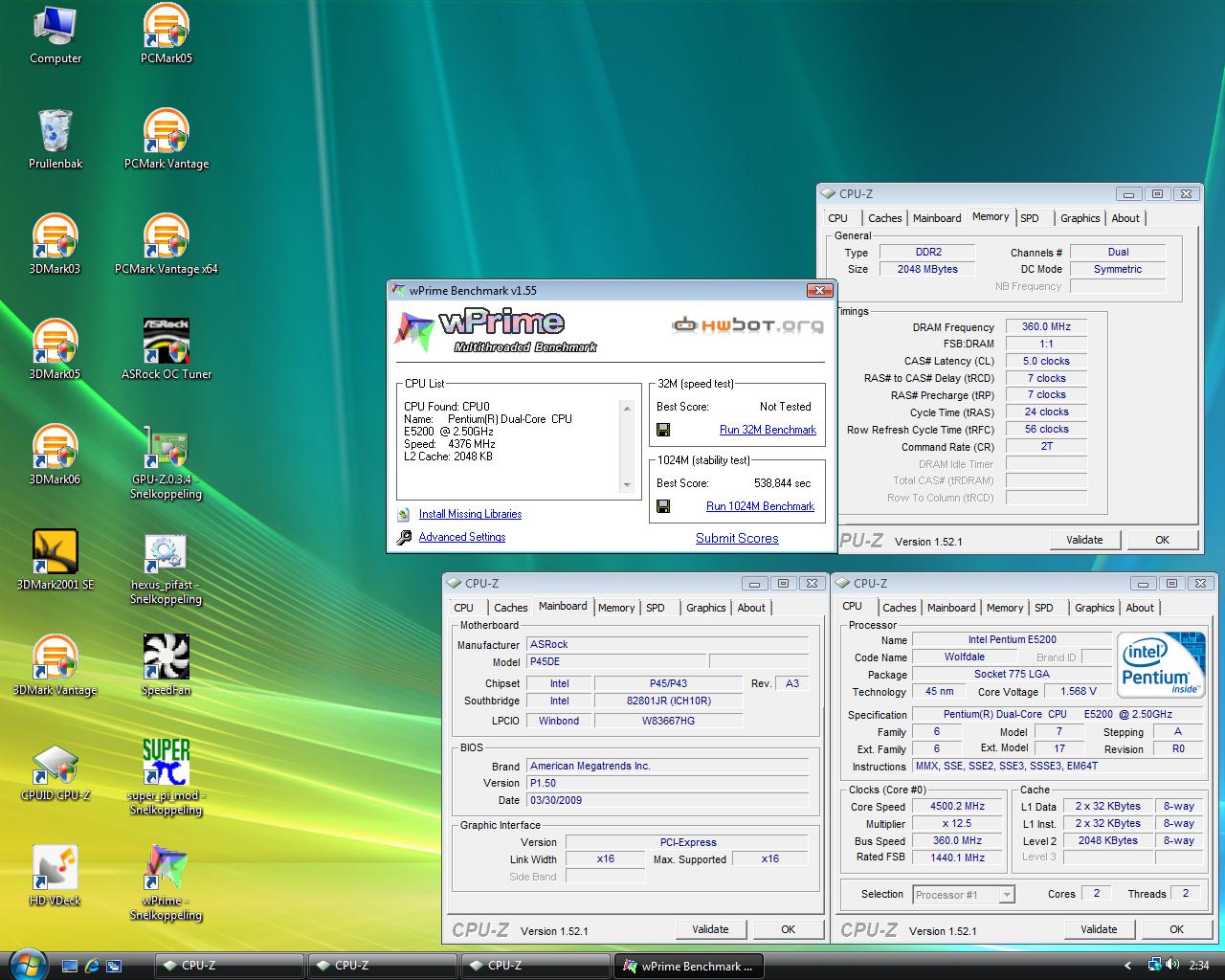Select the PCMark Vantage x64 shortcut
Screen dimensions: 1225x980
(x=166, y=245)
